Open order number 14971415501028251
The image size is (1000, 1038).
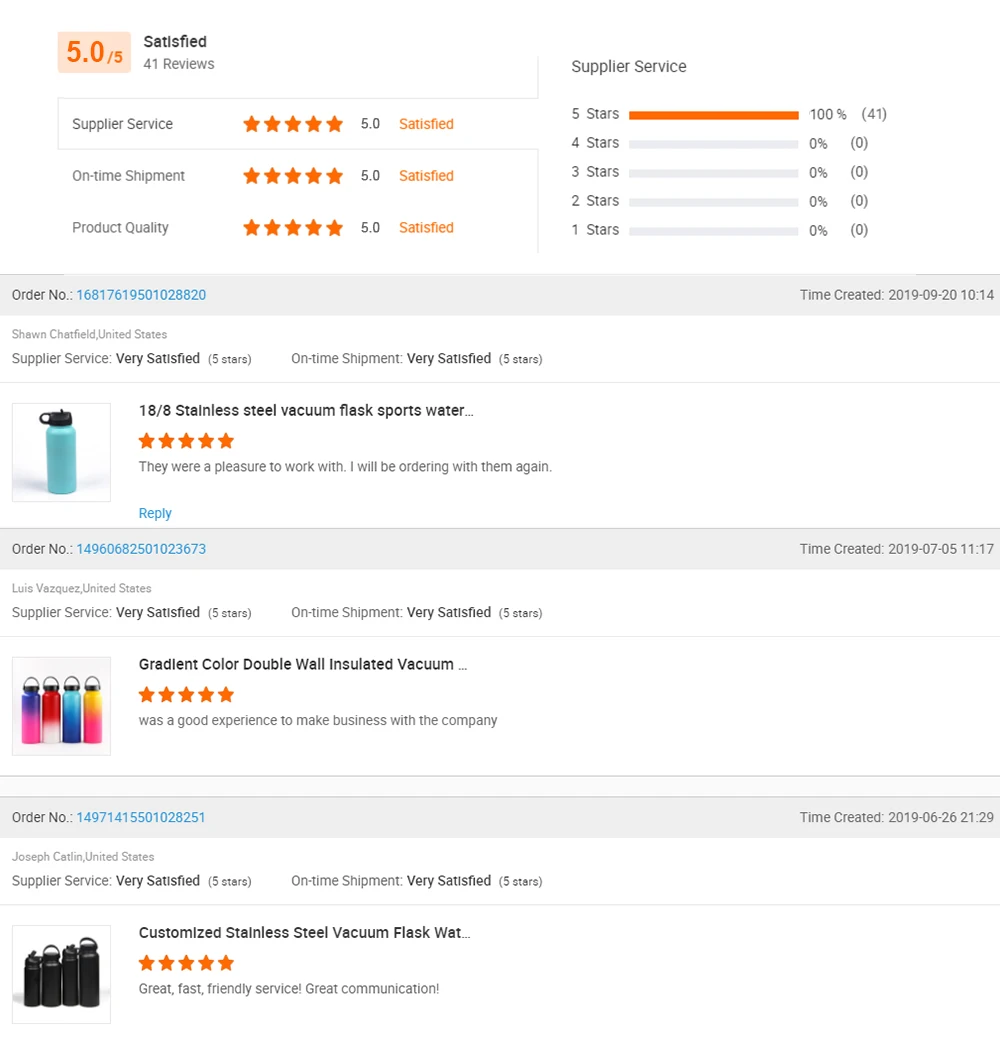(x=141, y=818)
